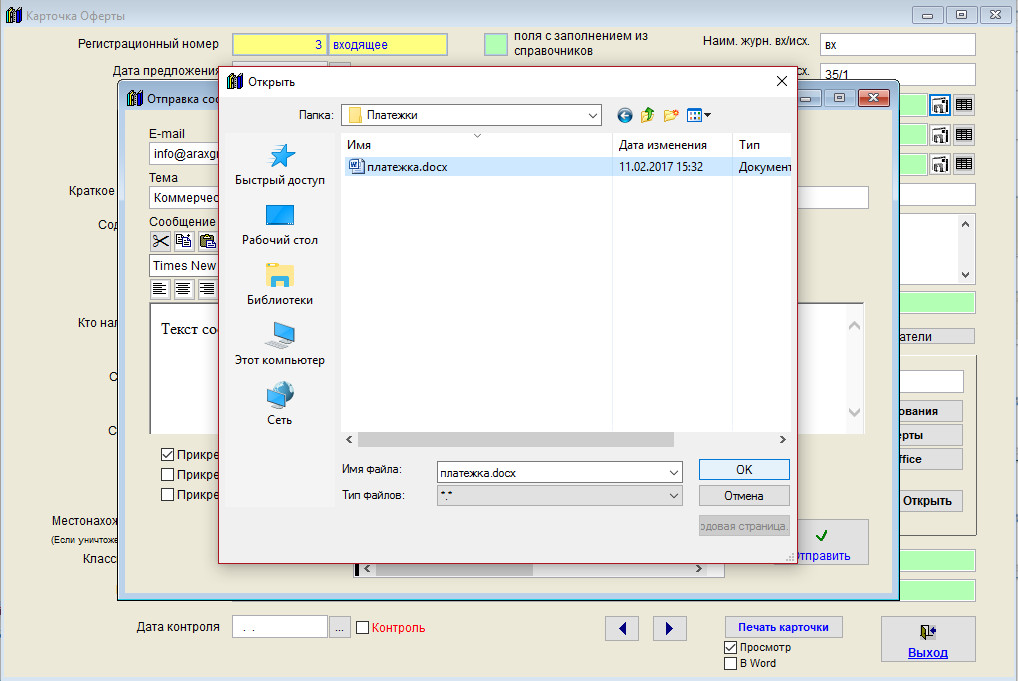The image size is (1018, 681).
Task: Move the message text down with the arrow
Action: pos(854,412)
